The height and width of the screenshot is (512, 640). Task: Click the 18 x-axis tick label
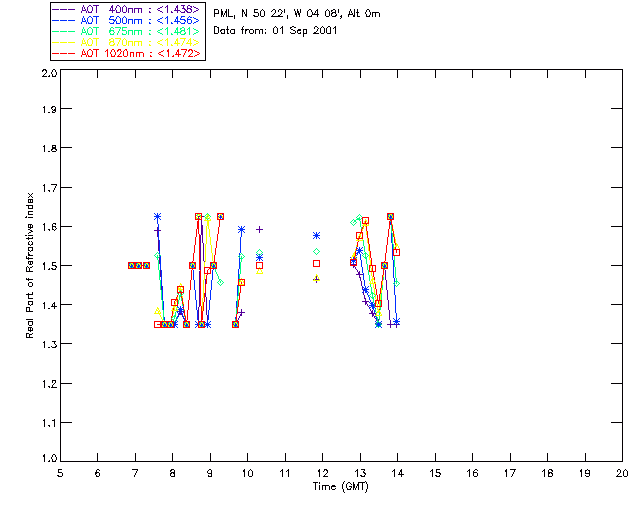[x=548, y=473]
